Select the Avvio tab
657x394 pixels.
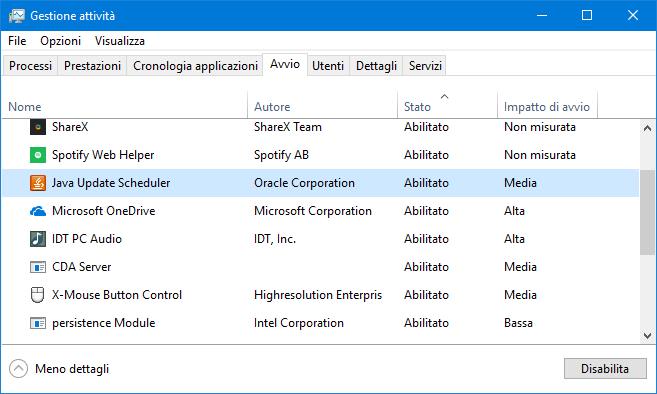coord(285,64)
